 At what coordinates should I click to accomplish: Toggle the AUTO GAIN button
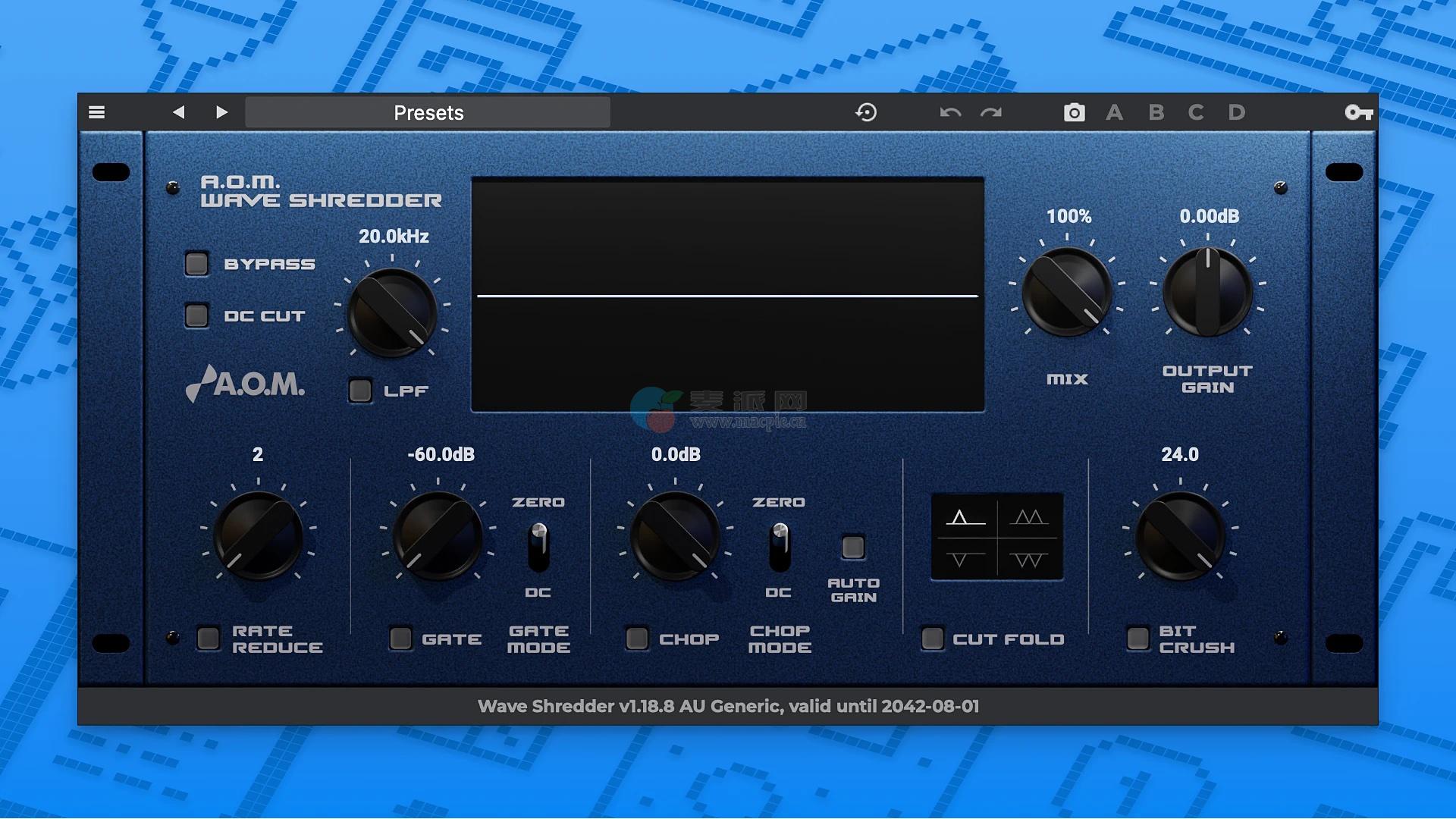tap(853, 547)
